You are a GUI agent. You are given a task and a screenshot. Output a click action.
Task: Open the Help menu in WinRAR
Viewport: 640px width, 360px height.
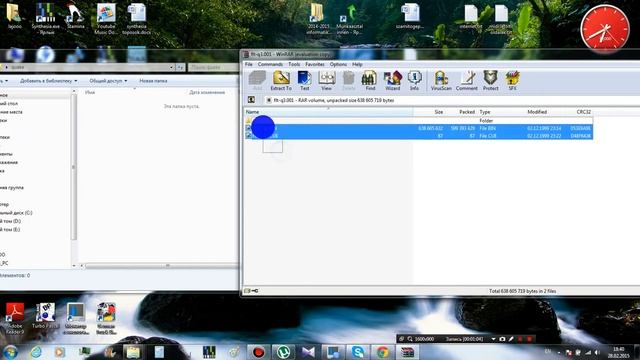(357, 64)
